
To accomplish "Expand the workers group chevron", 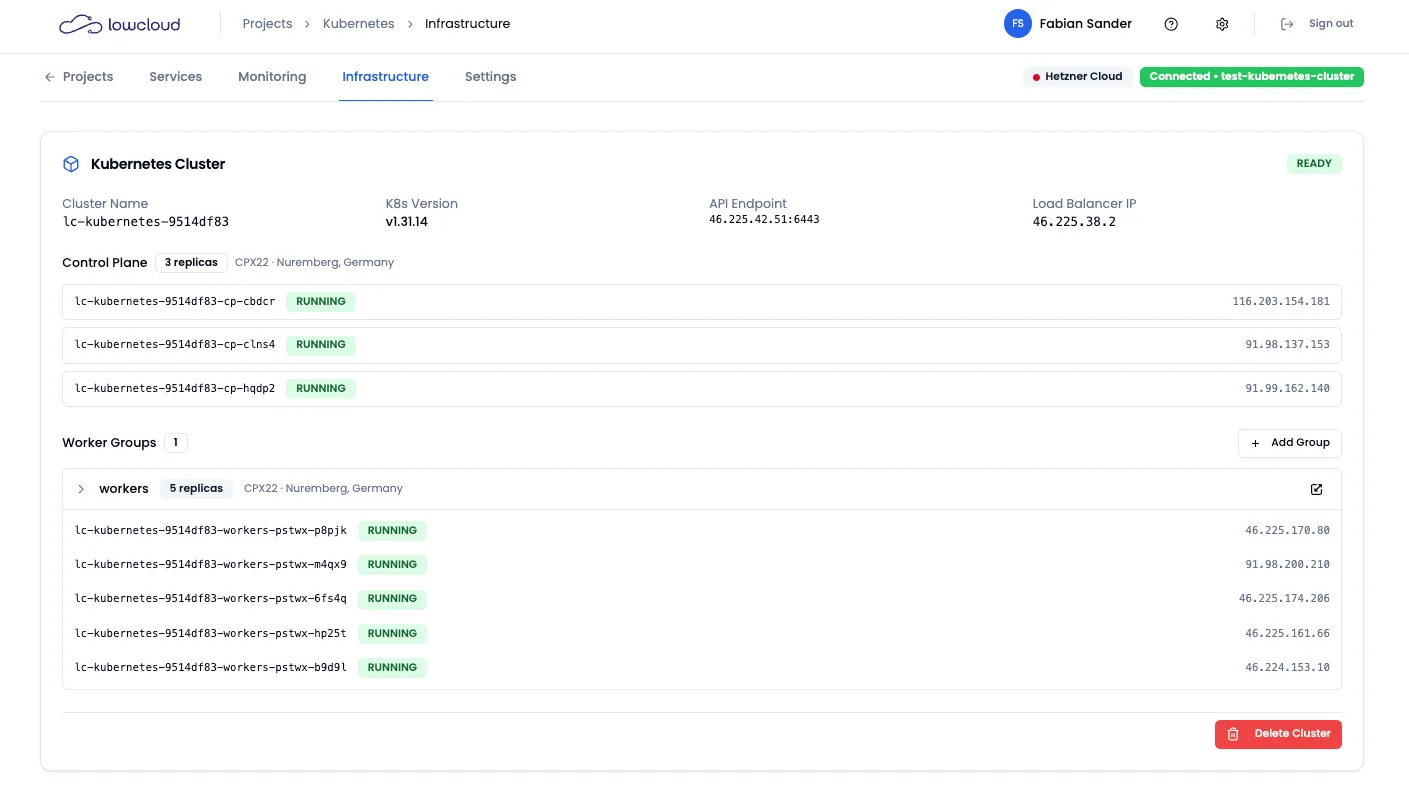I will pyautogui.click(x=81, y=489).
